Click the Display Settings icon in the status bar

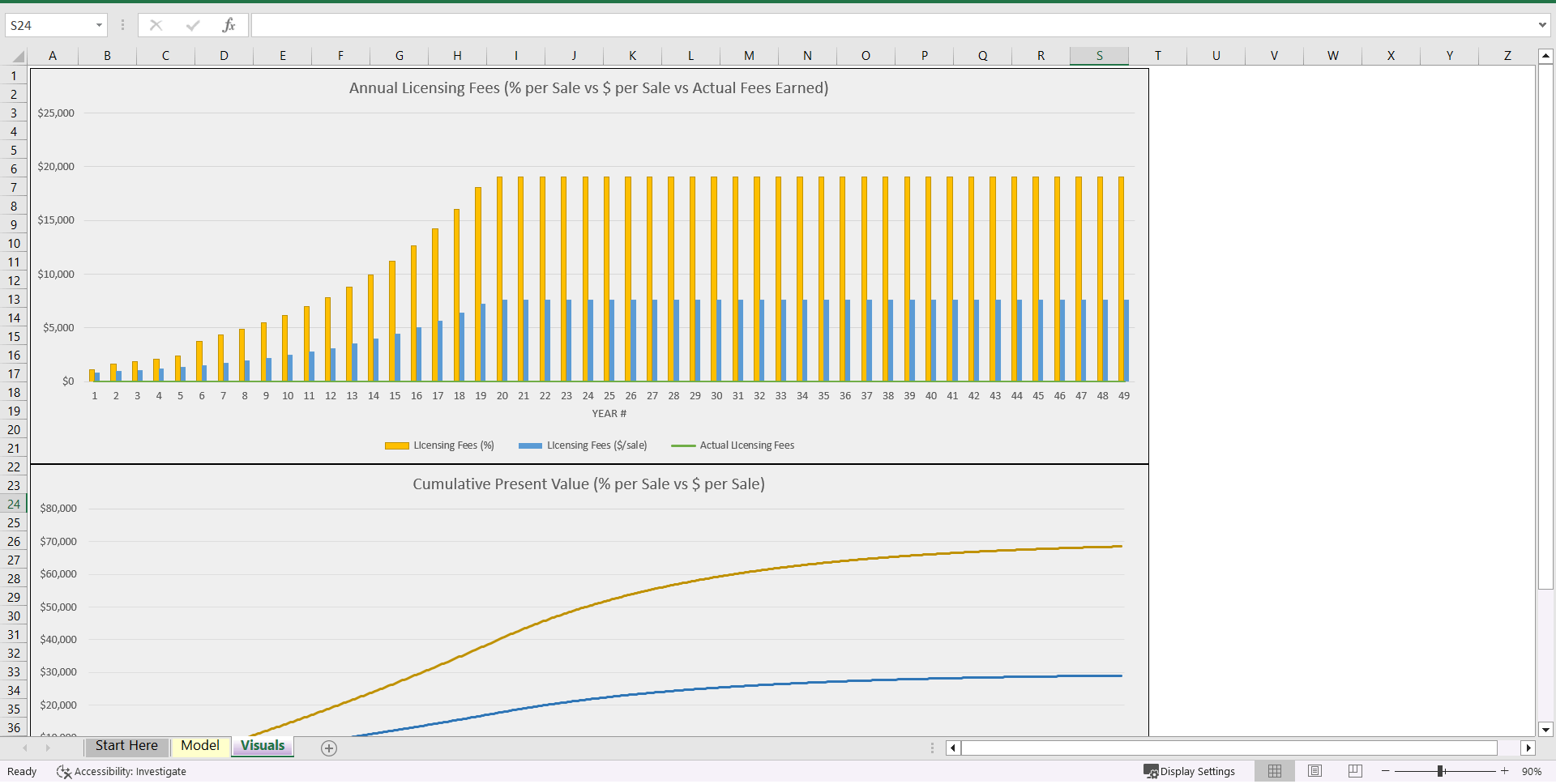[x=1151, y=771]
